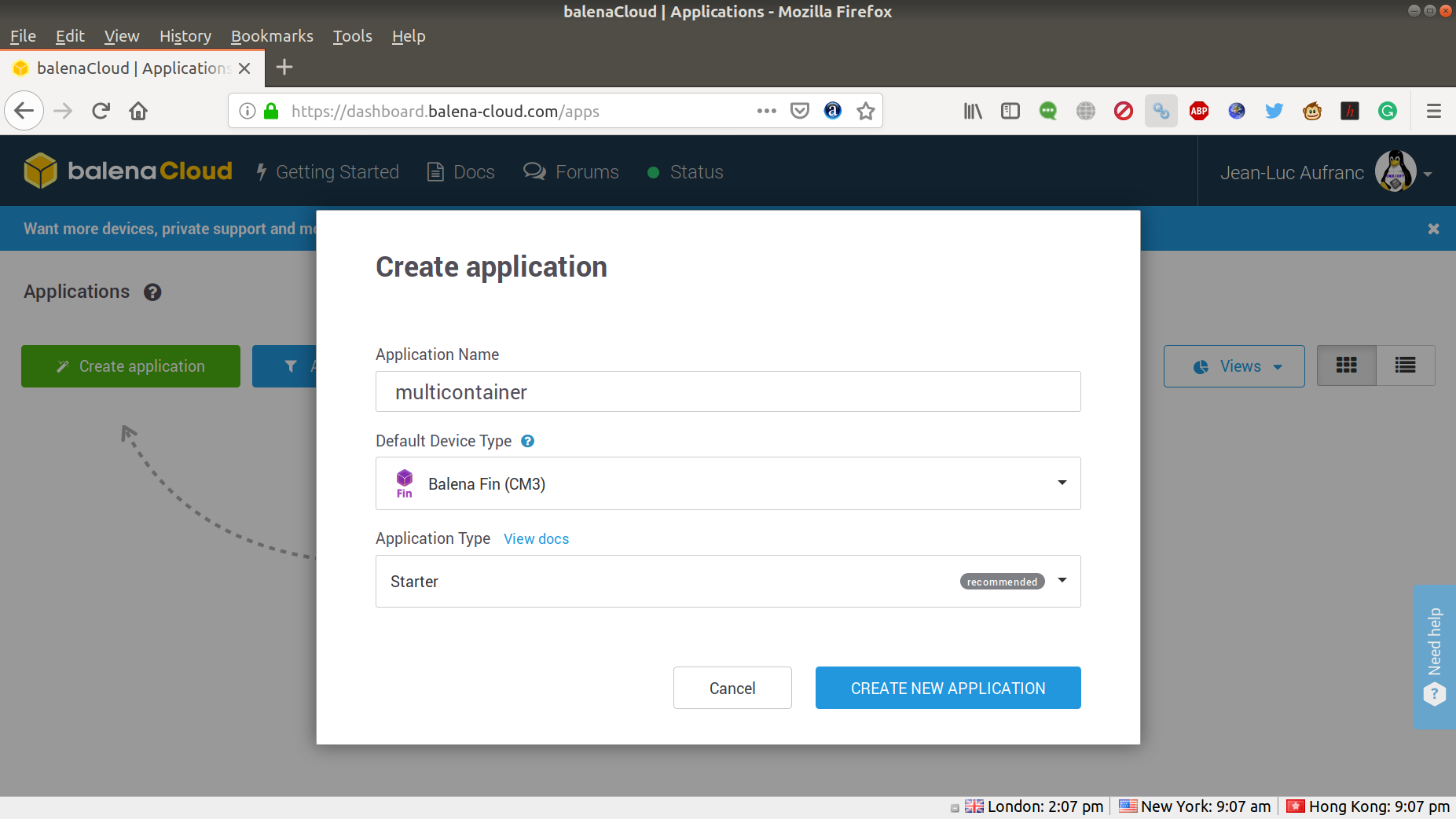Close the balenaCloud browser tab

(x=244, y=68)
